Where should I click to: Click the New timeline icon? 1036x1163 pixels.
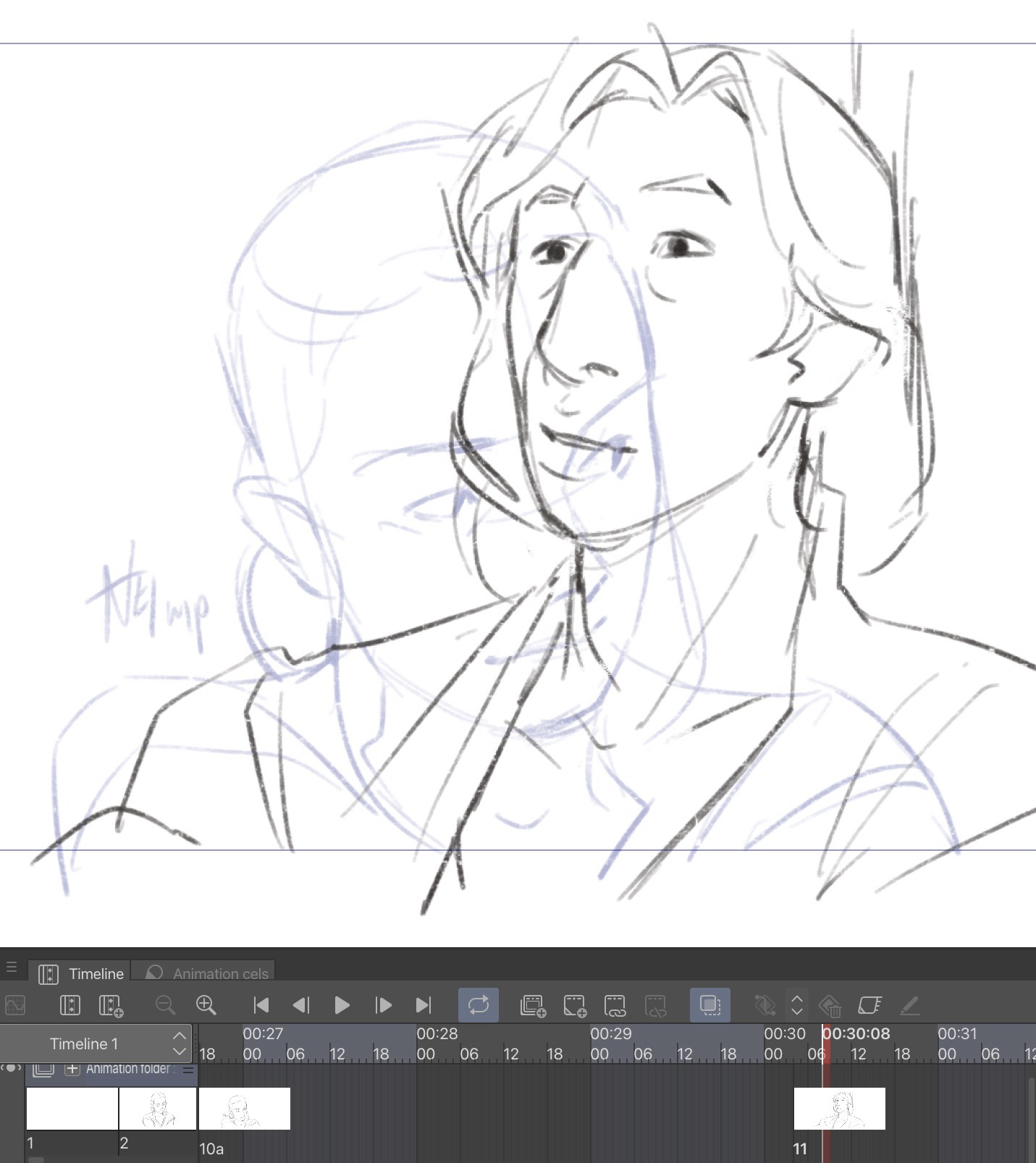point(110,1005)
